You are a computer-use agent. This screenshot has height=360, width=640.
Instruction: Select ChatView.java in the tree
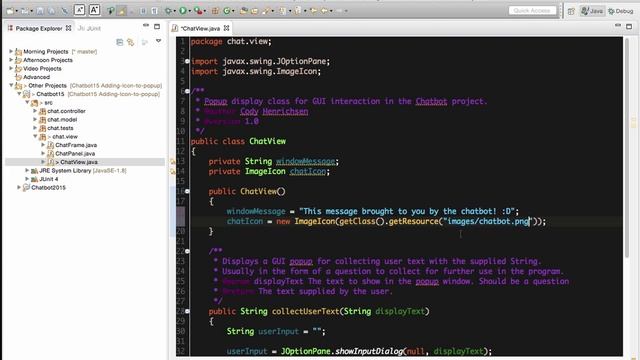(x=78, y=162)
